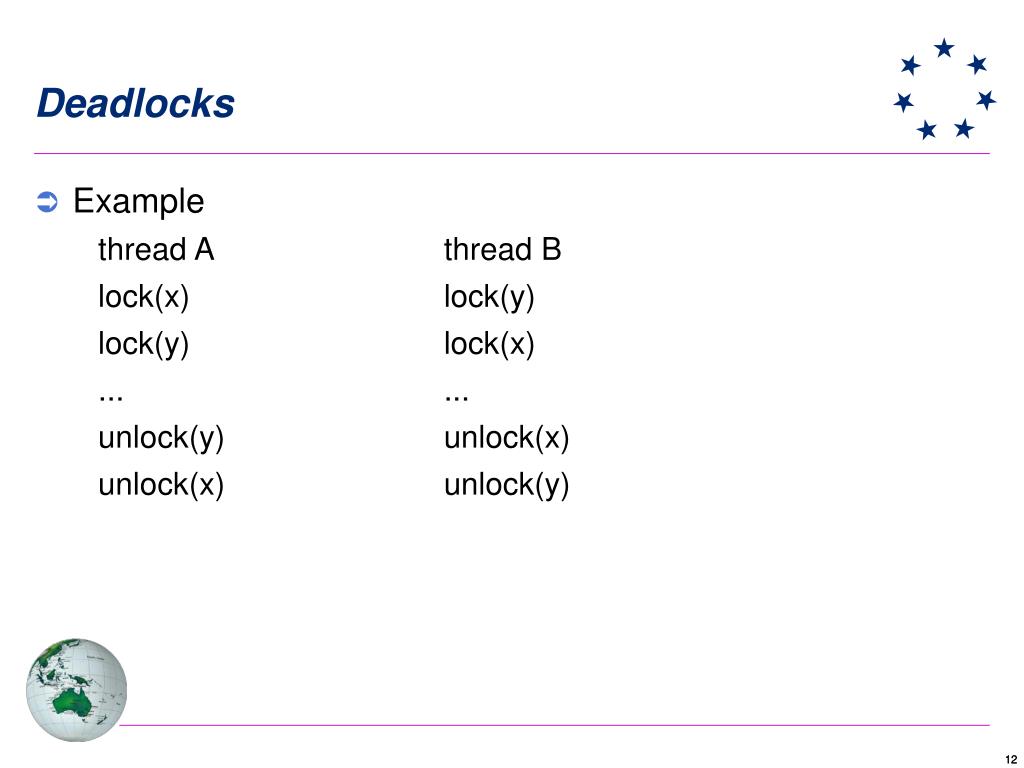Click lock(y) under thread B
This screenshot has width=1024, height=768.
pos(489,297)
